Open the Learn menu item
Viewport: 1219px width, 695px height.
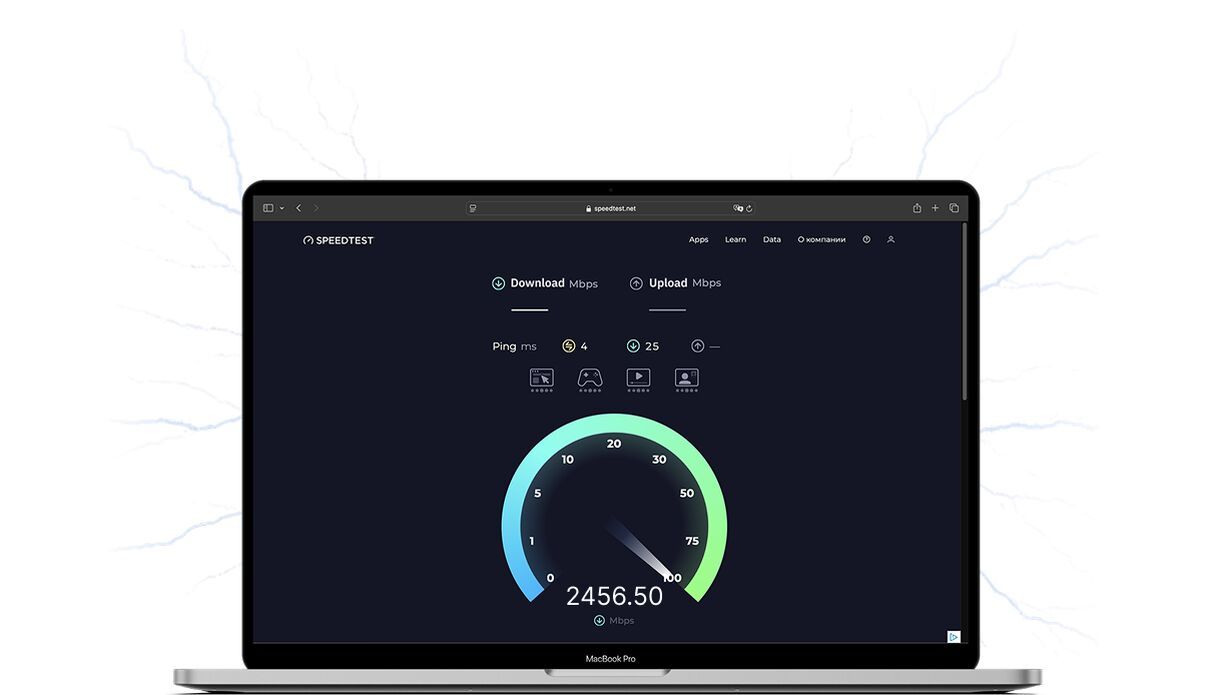735,240
